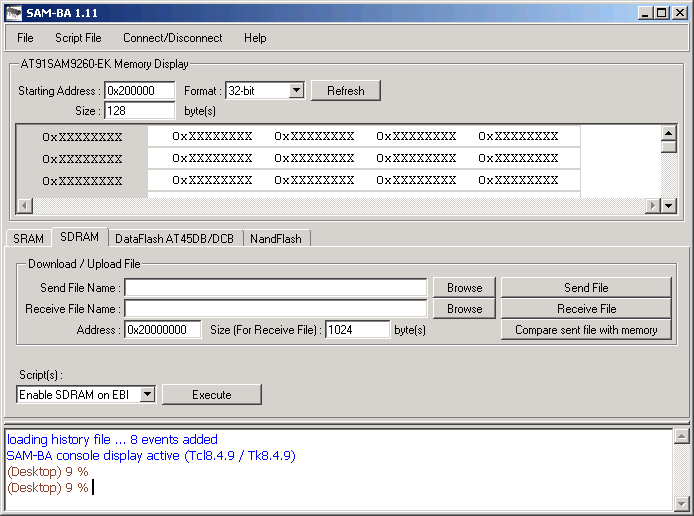
Task: Click the Execute button
Action: point(212,394)
